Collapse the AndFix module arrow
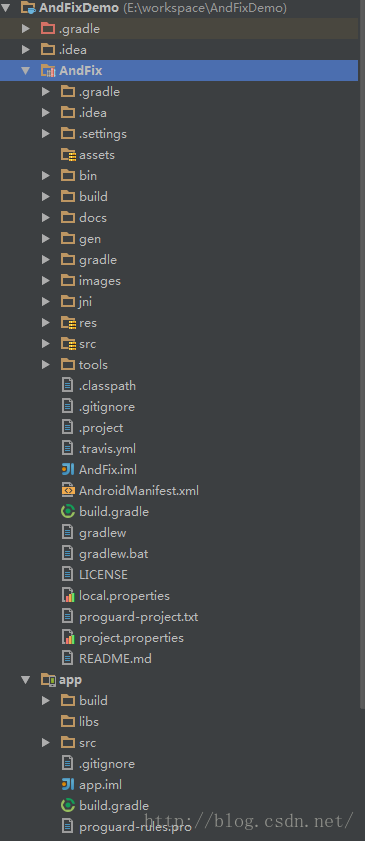Screen dimensions: 365x841 (25, 71)
